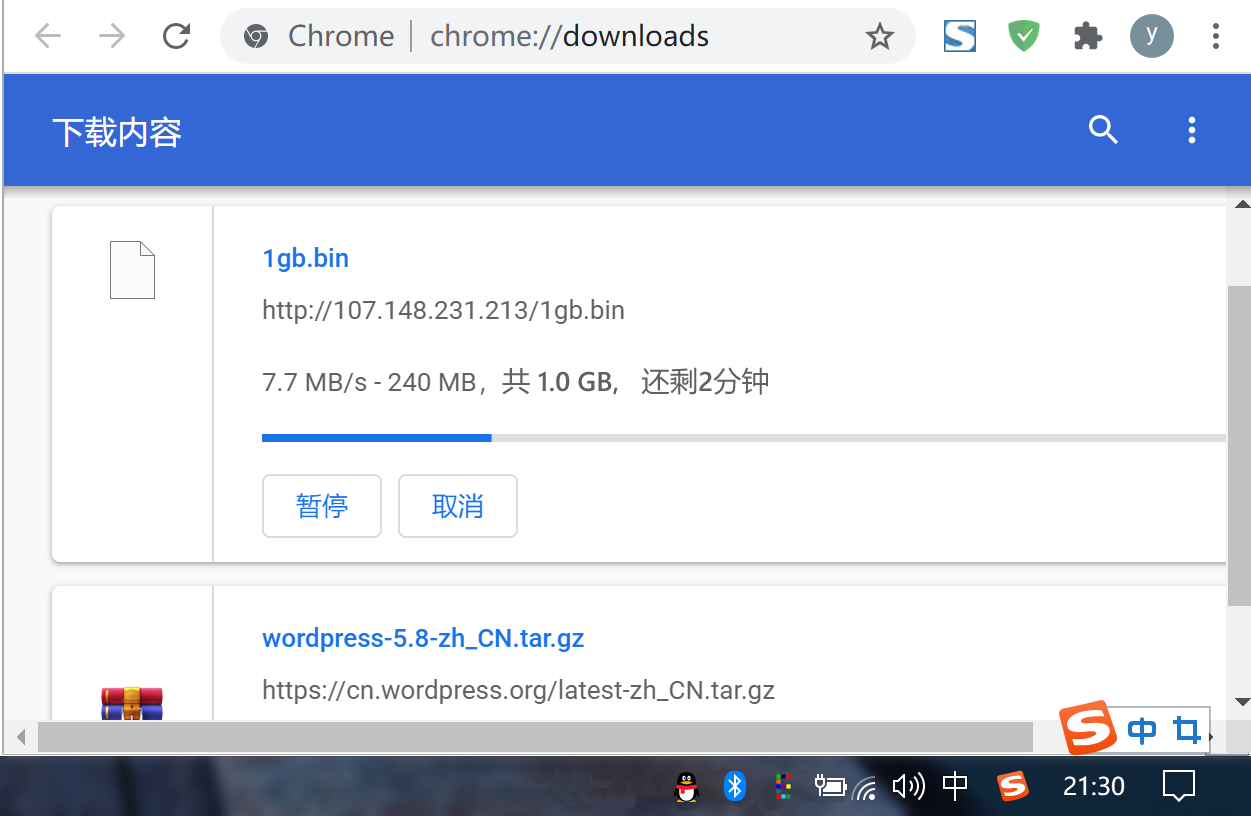
Task: Open the 1gb.bin file name link
Action: 305,258
